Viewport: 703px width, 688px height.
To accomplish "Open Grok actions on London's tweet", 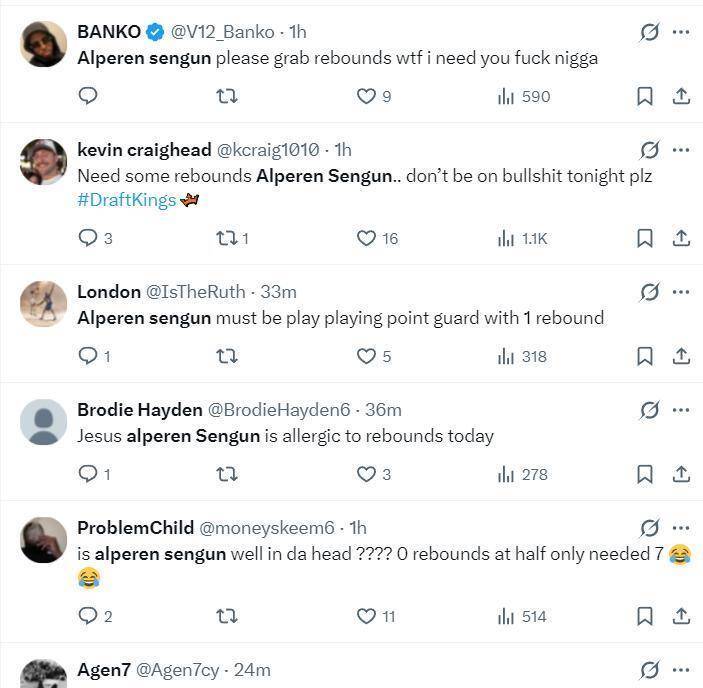I will tap(650, 291).
